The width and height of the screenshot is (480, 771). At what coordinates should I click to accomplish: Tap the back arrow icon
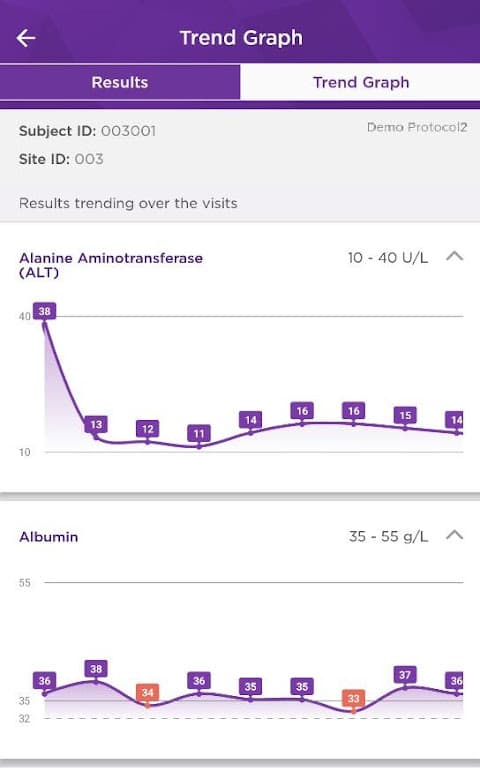pyautogui.click(x=26, y=38)
